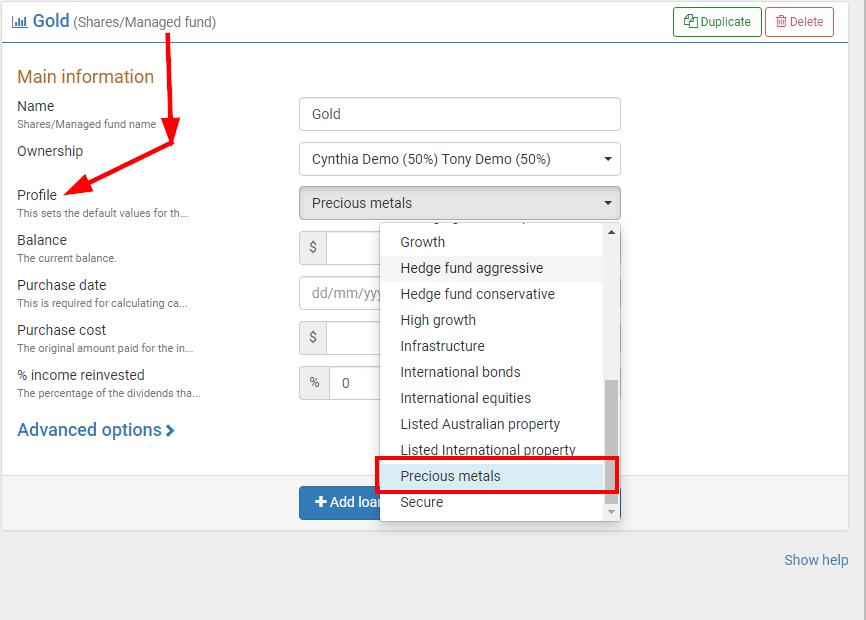This screenshot has height=620, width=866.
Task: Click the Duplicate button
Action: tap(717, 22)
